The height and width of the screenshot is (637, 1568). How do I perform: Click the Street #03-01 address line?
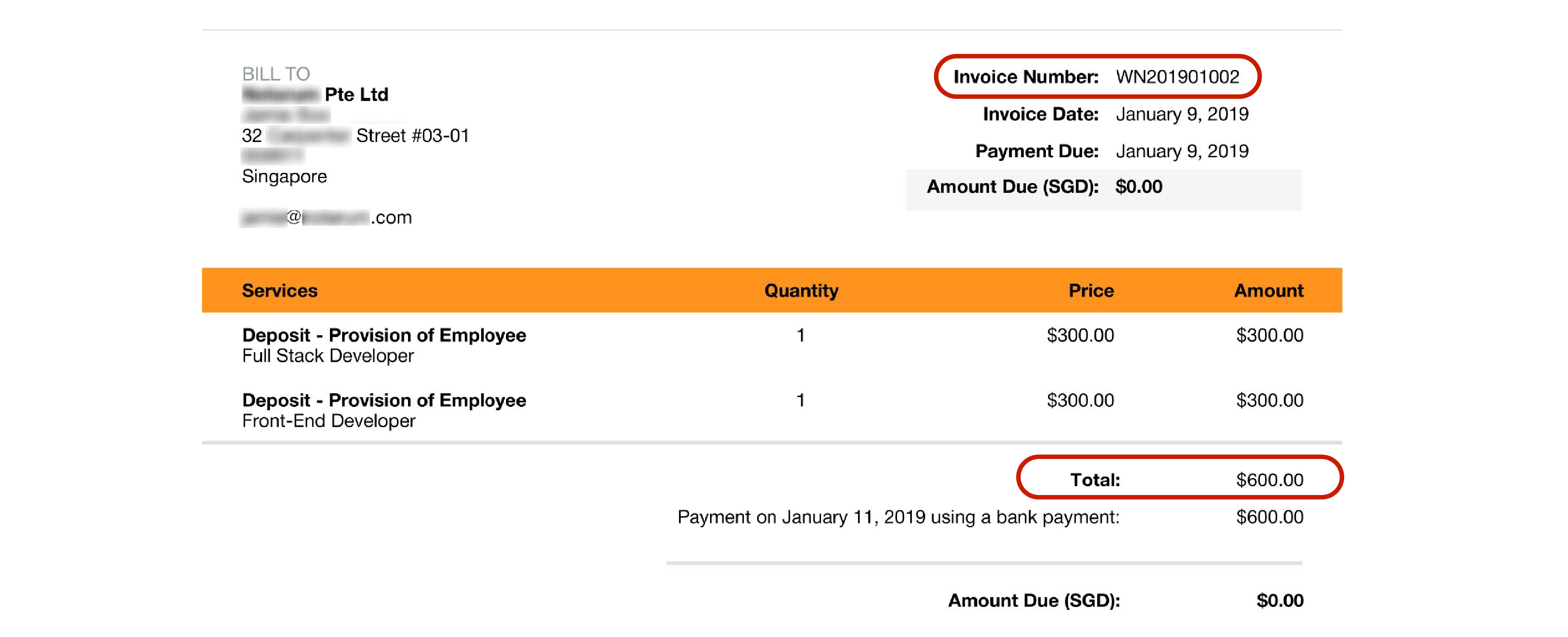[x=355, y=135]
